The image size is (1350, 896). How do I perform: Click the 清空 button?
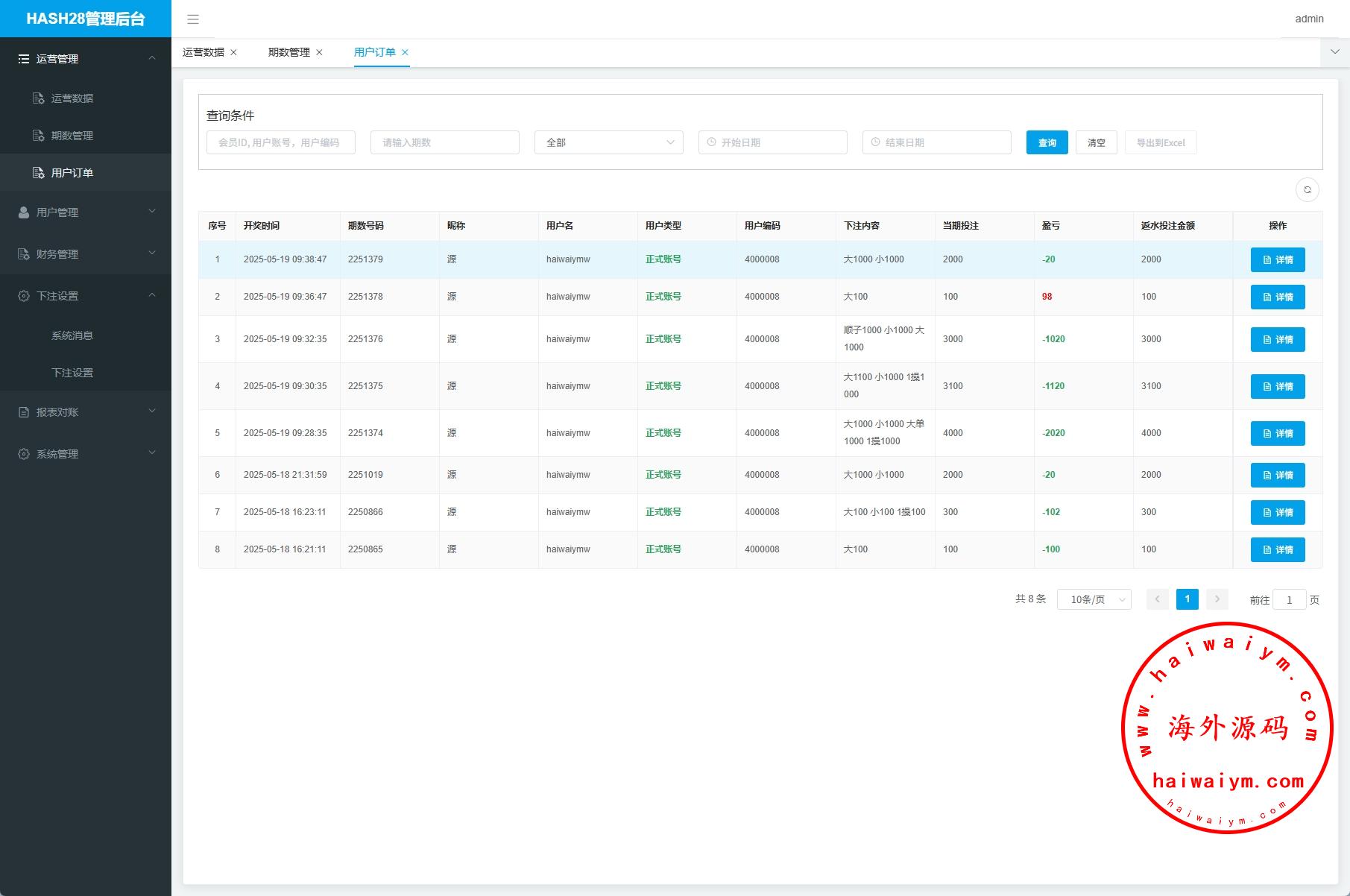(1096, 142)
